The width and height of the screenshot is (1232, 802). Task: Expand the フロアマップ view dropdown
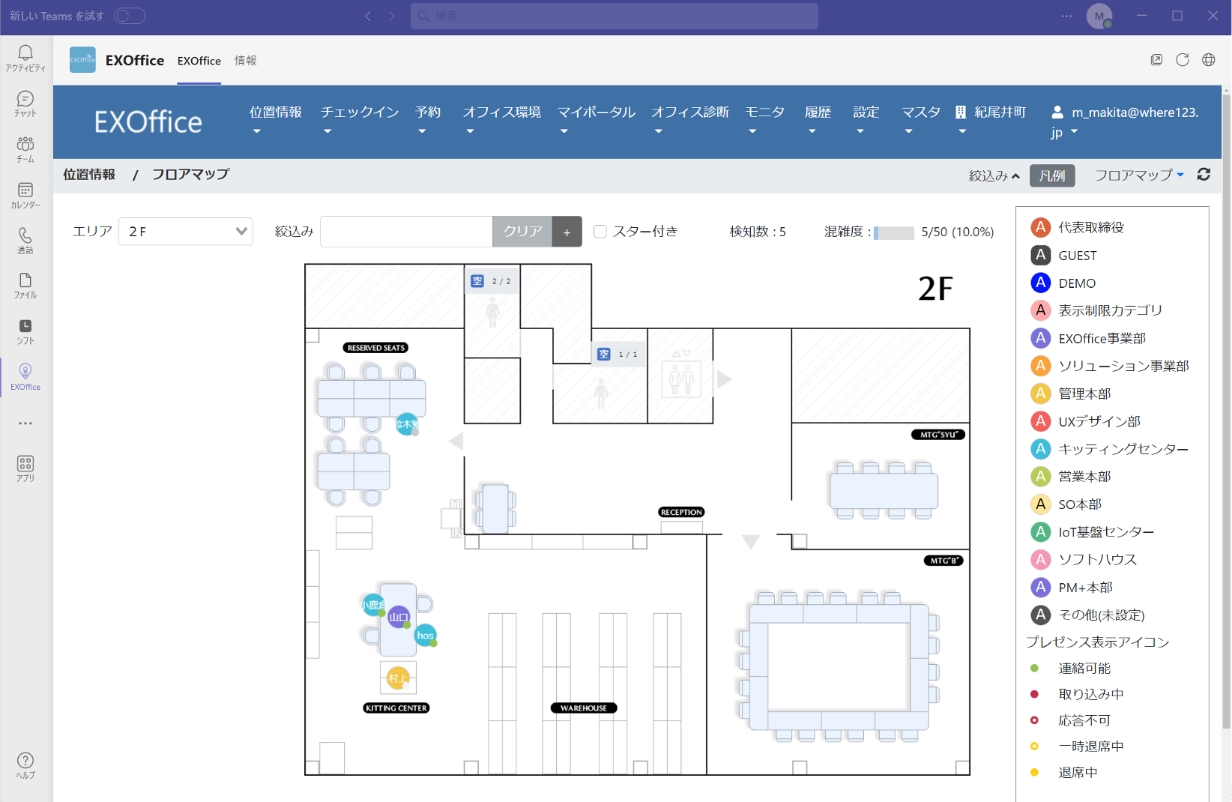1139,175
